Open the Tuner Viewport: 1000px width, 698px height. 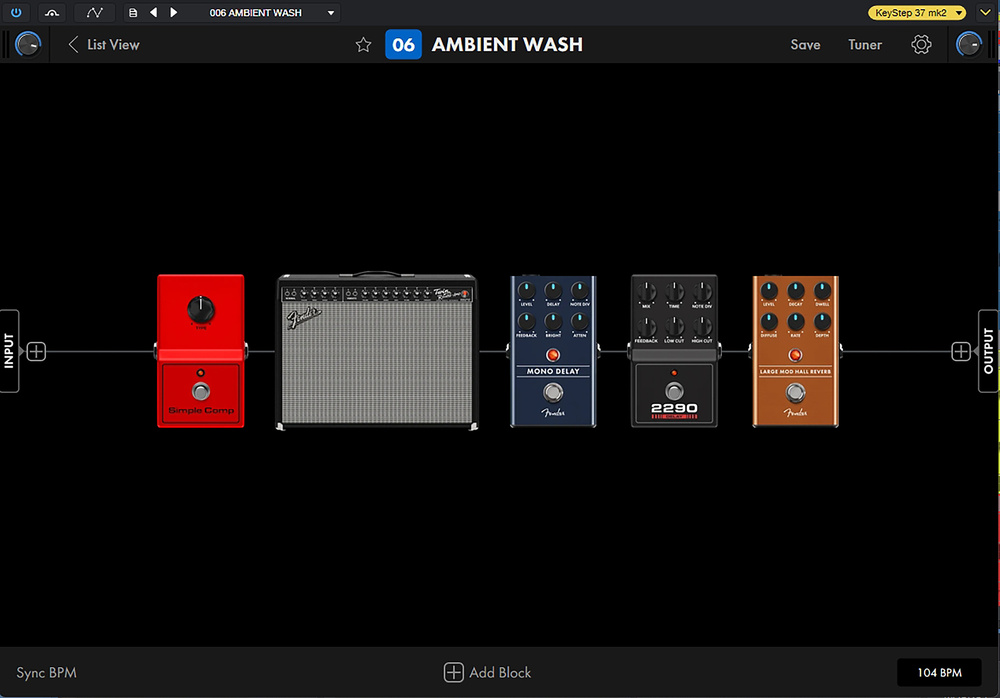865,45
